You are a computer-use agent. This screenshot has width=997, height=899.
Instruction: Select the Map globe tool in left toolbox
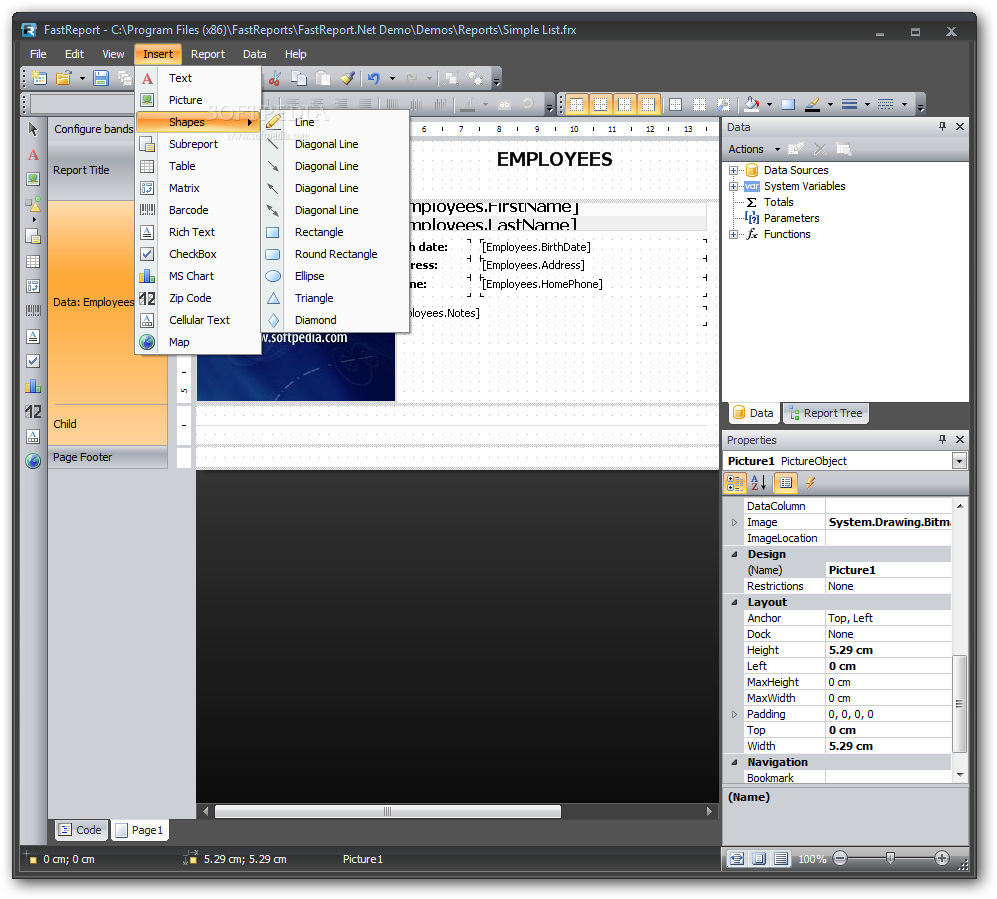33,461
